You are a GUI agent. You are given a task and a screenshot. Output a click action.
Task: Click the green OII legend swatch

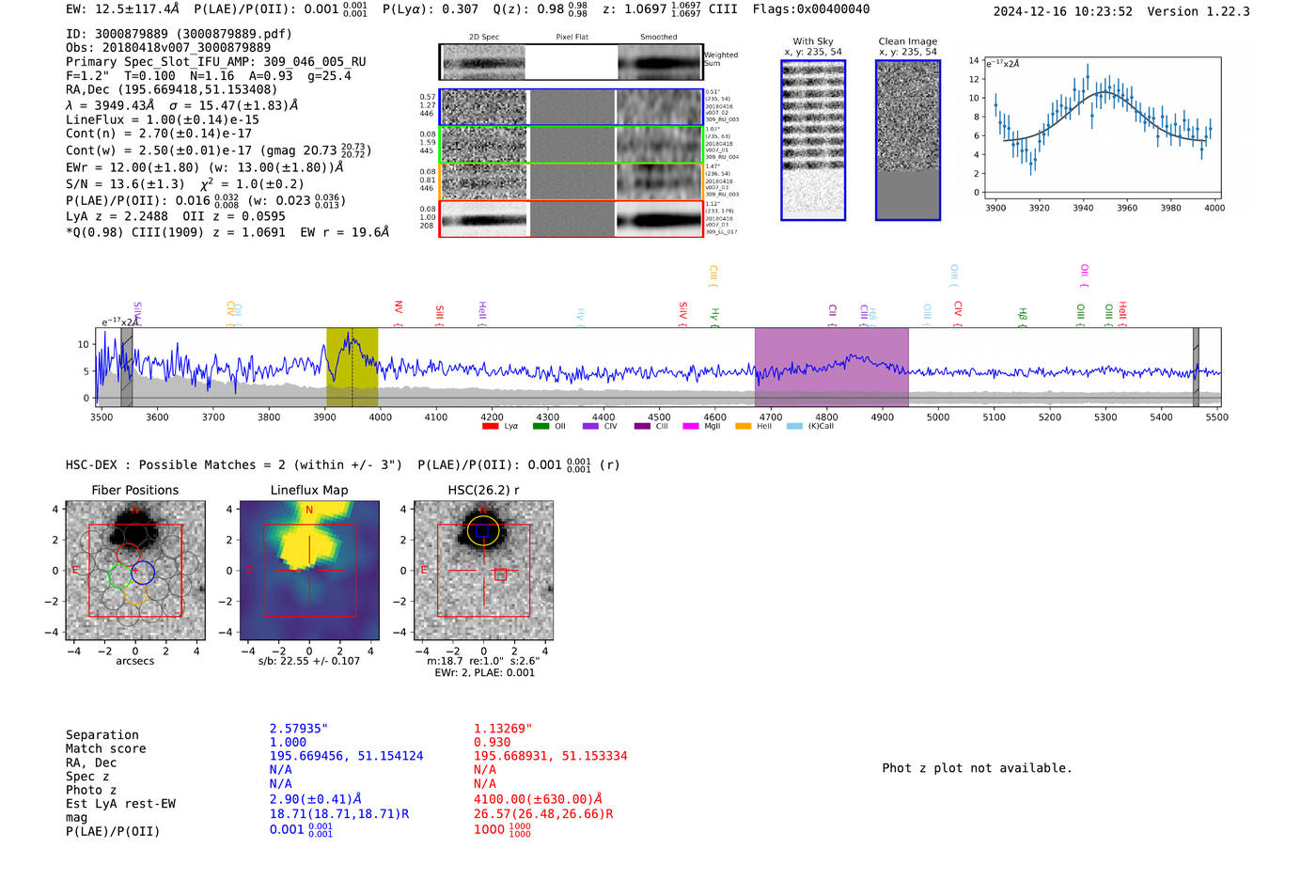[x=540, y=427]
